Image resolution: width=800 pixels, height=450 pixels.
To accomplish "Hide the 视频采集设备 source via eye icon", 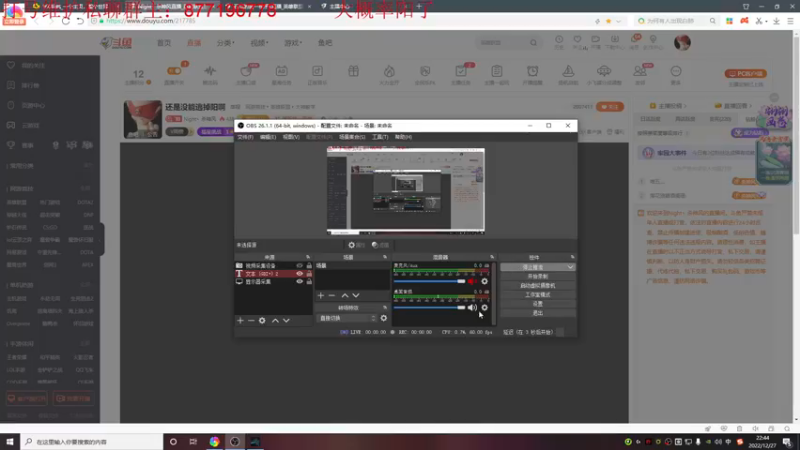I will tap(299, 266).
